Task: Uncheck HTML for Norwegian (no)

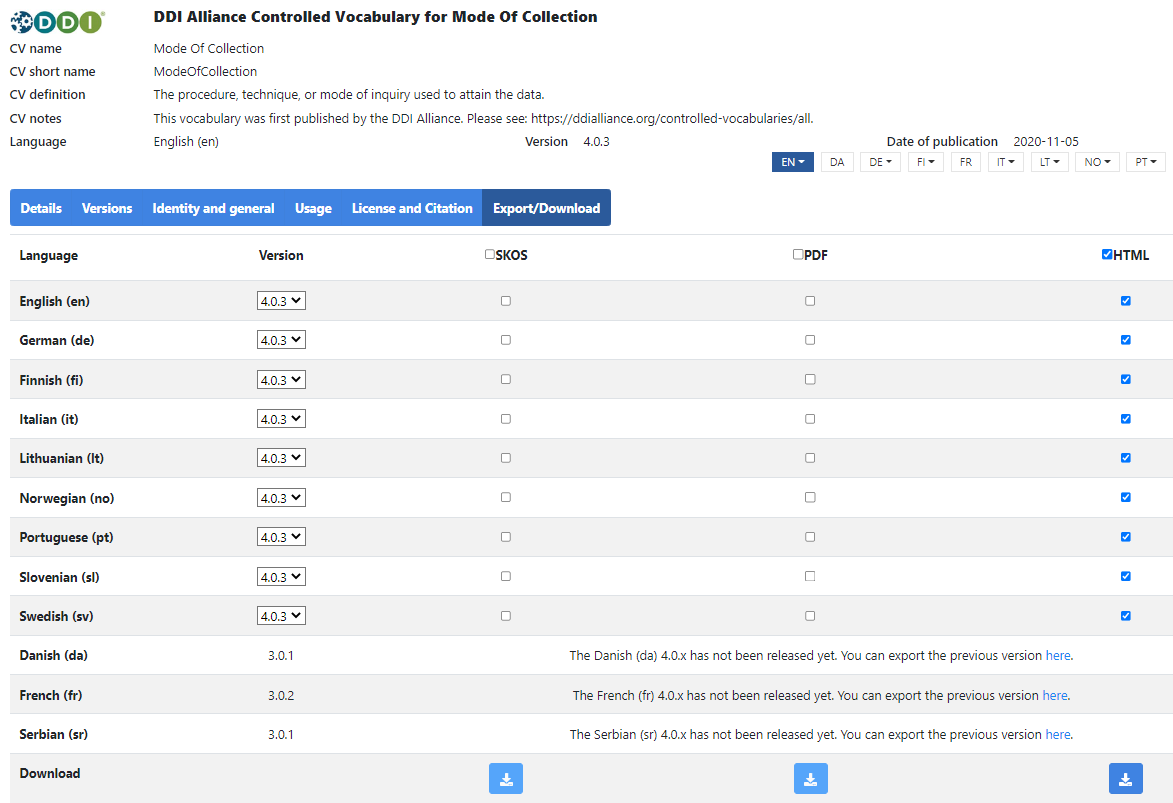Action: (x=1126, y=498)
